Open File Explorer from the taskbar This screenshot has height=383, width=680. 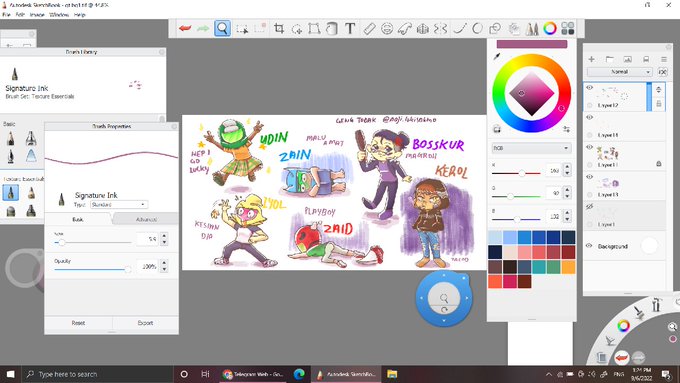[392, 374]
